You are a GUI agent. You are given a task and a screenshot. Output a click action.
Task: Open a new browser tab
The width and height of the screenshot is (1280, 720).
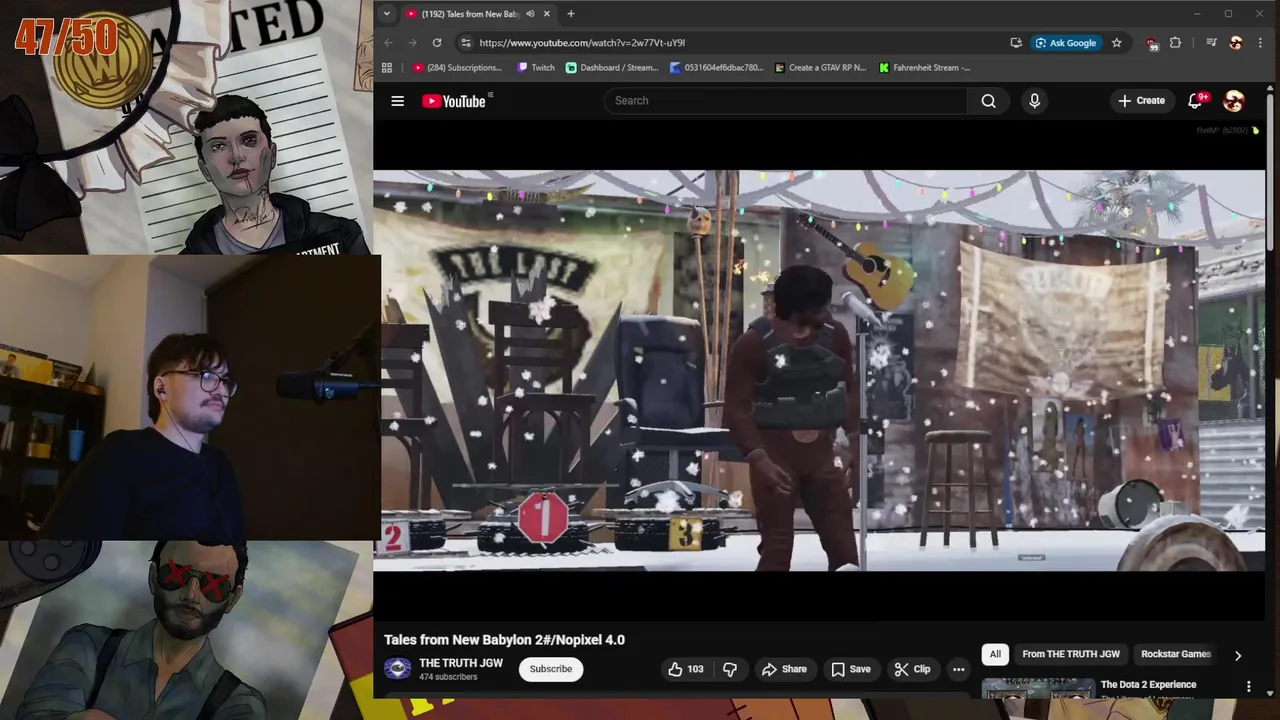click(x=571, y=14)
